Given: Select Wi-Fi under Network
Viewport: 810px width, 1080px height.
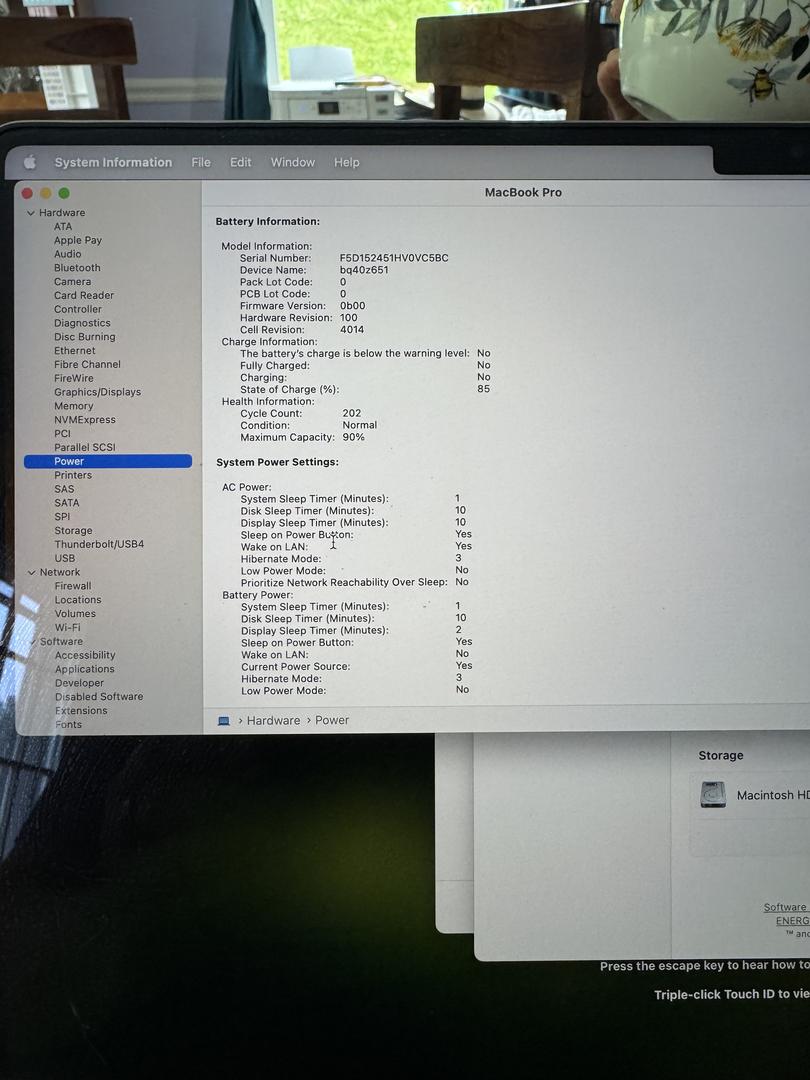Looking at the screenshot, I should point(68,627).
